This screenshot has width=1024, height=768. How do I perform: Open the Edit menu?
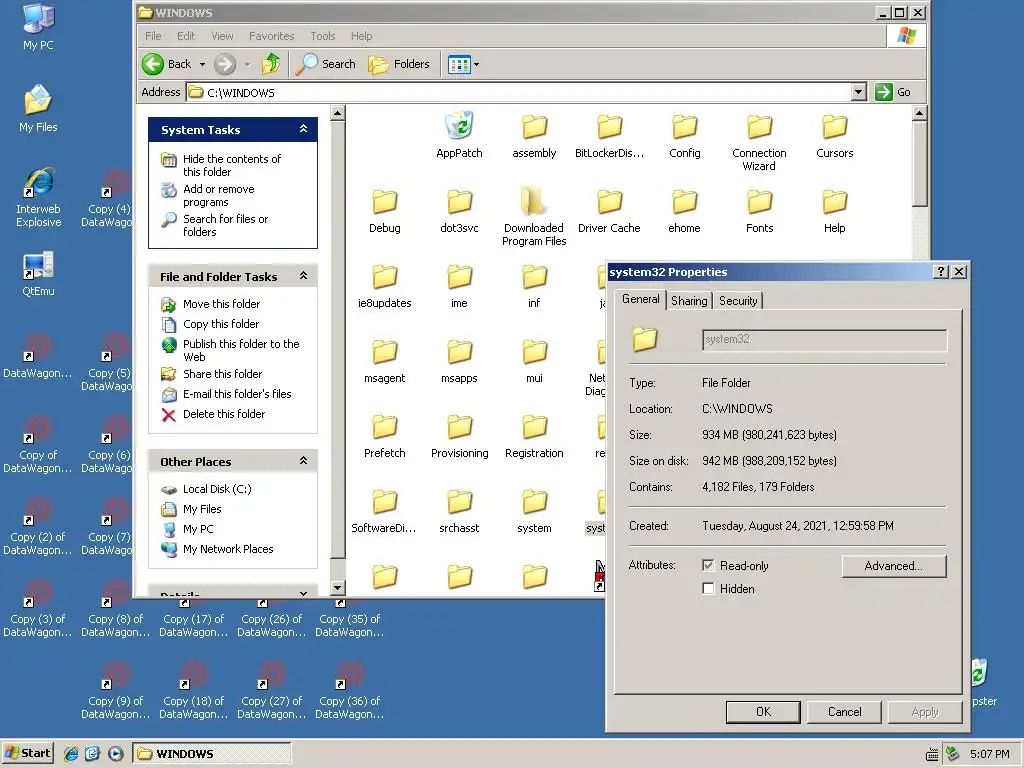(x=185, y=36)
